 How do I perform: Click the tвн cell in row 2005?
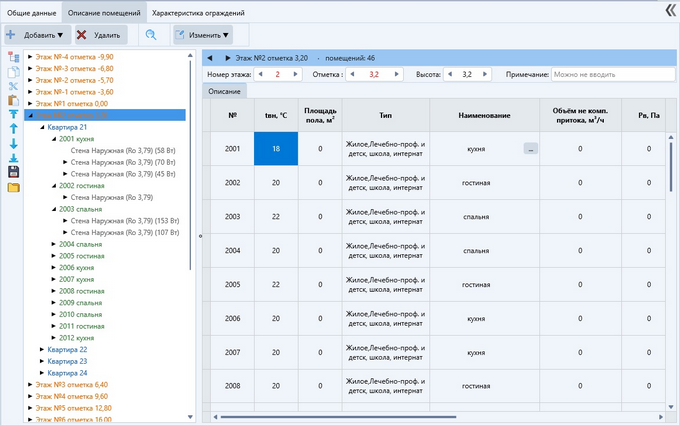click(x=276, y=285)
